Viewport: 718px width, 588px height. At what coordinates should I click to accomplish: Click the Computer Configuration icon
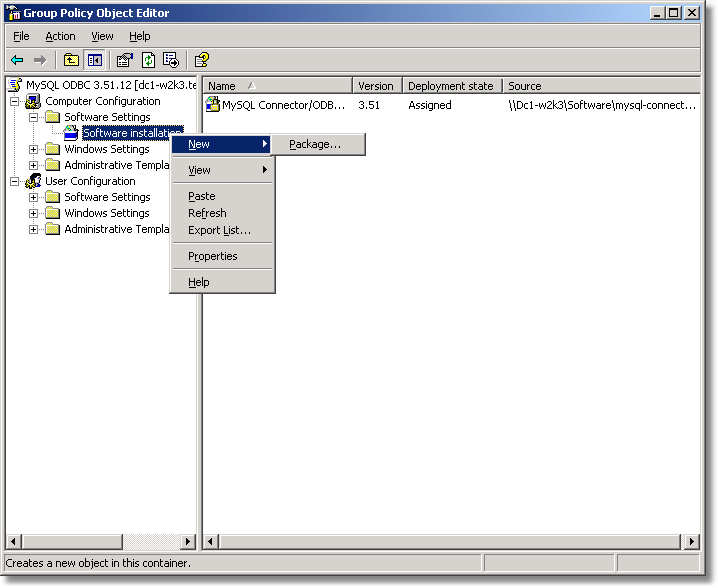click(x=33, y=101)
